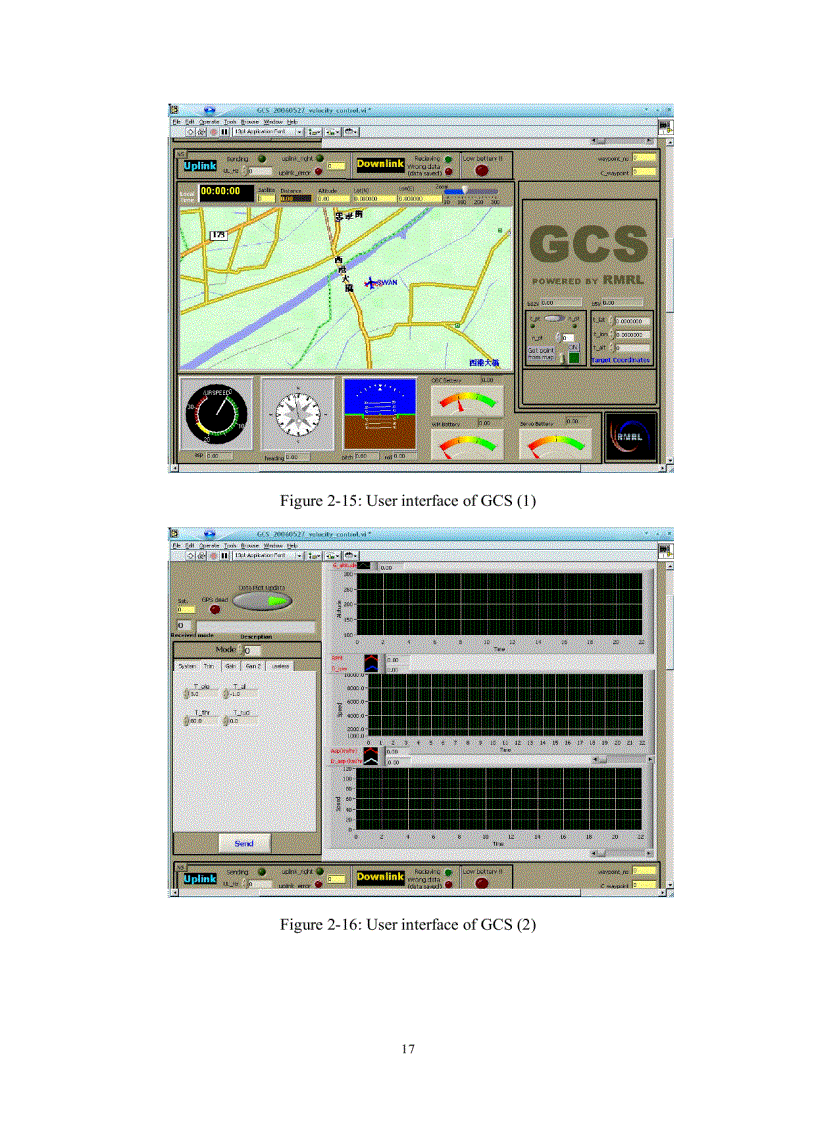Select the Continuous Run icon
This screenshot has height=1123, width=816.
(201, 131)
